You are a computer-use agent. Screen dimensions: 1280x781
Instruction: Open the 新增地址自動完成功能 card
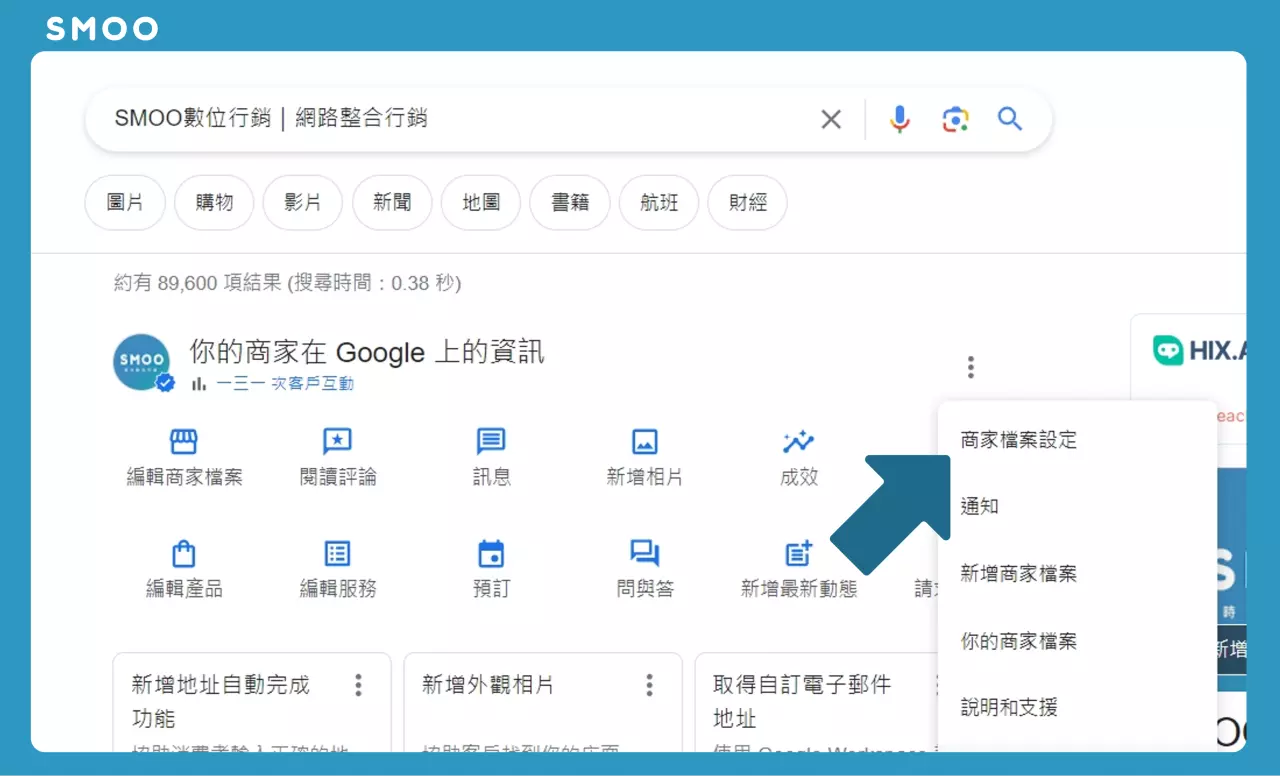click(x=251, y=703)
